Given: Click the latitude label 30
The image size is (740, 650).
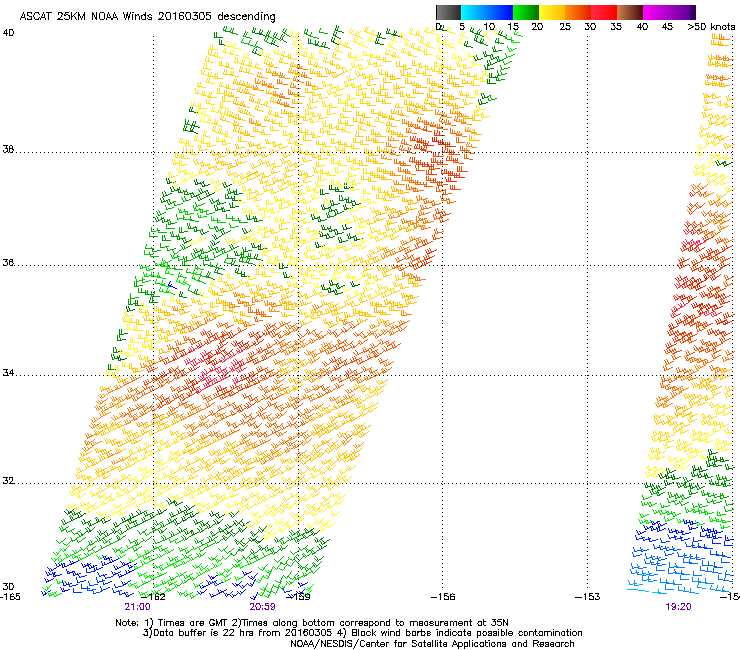Looking at the screenshot, I should pyautogui.click(x=8, y=587).
